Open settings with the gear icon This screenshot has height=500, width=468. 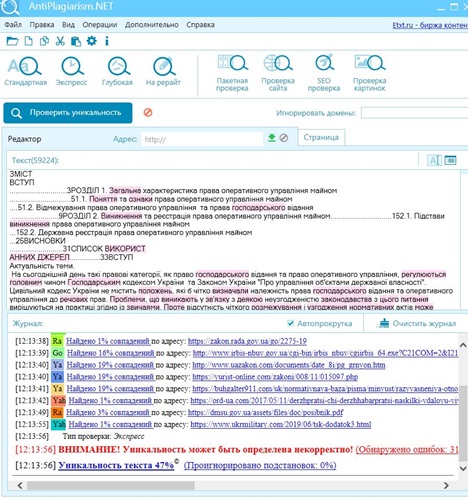point(92,41)
